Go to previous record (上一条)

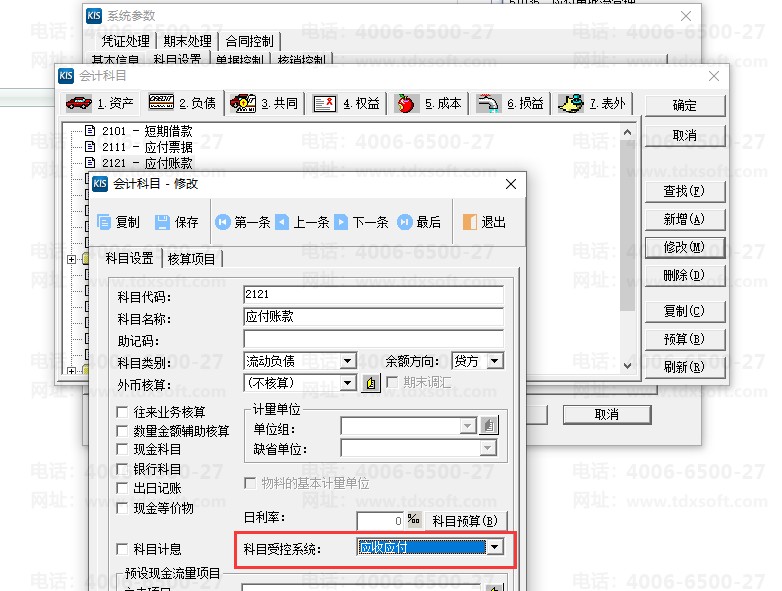[302, 222]
